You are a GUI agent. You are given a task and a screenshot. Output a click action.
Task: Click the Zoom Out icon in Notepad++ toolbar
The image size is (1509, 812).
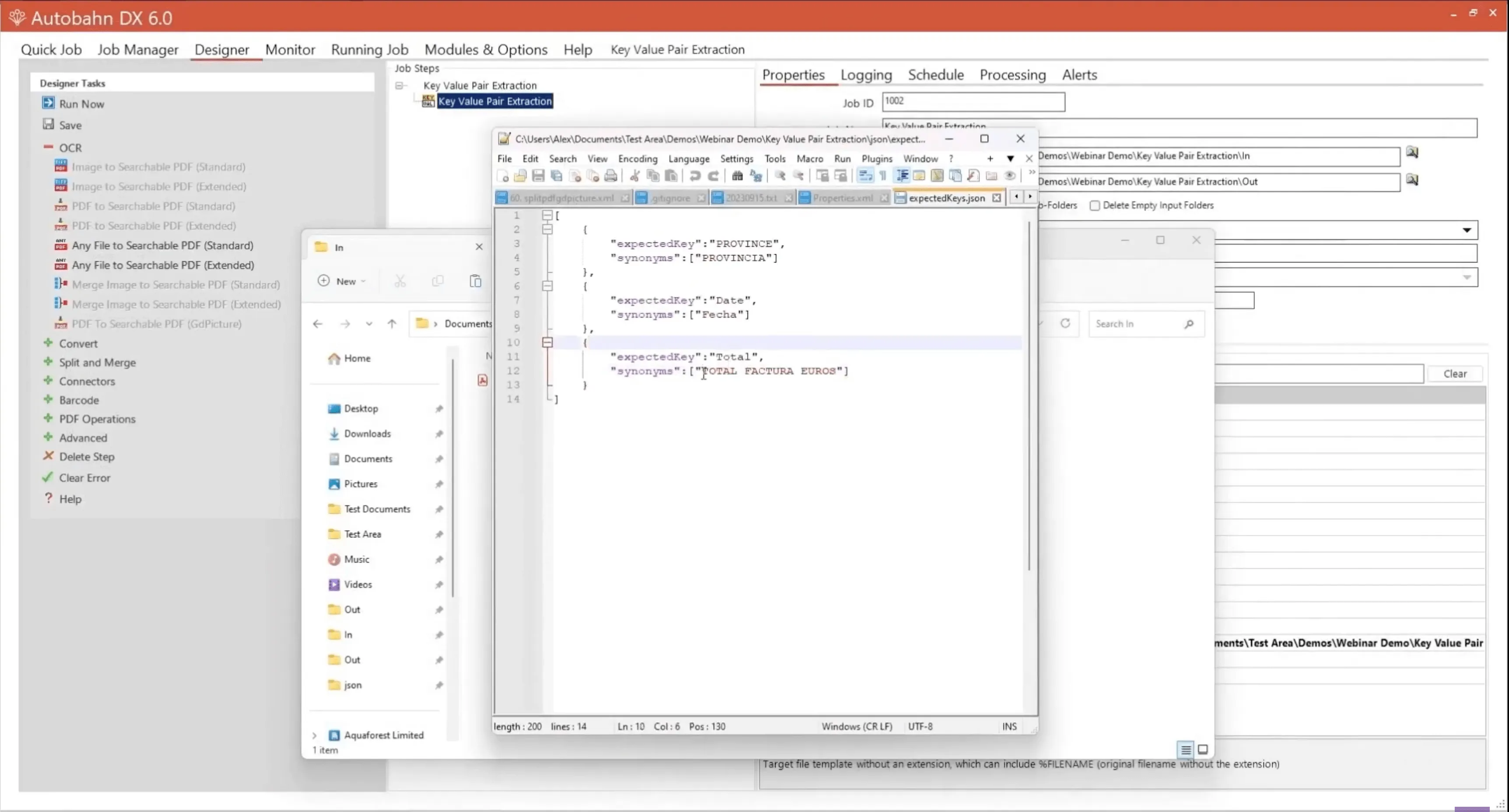[x=798, y=175]
